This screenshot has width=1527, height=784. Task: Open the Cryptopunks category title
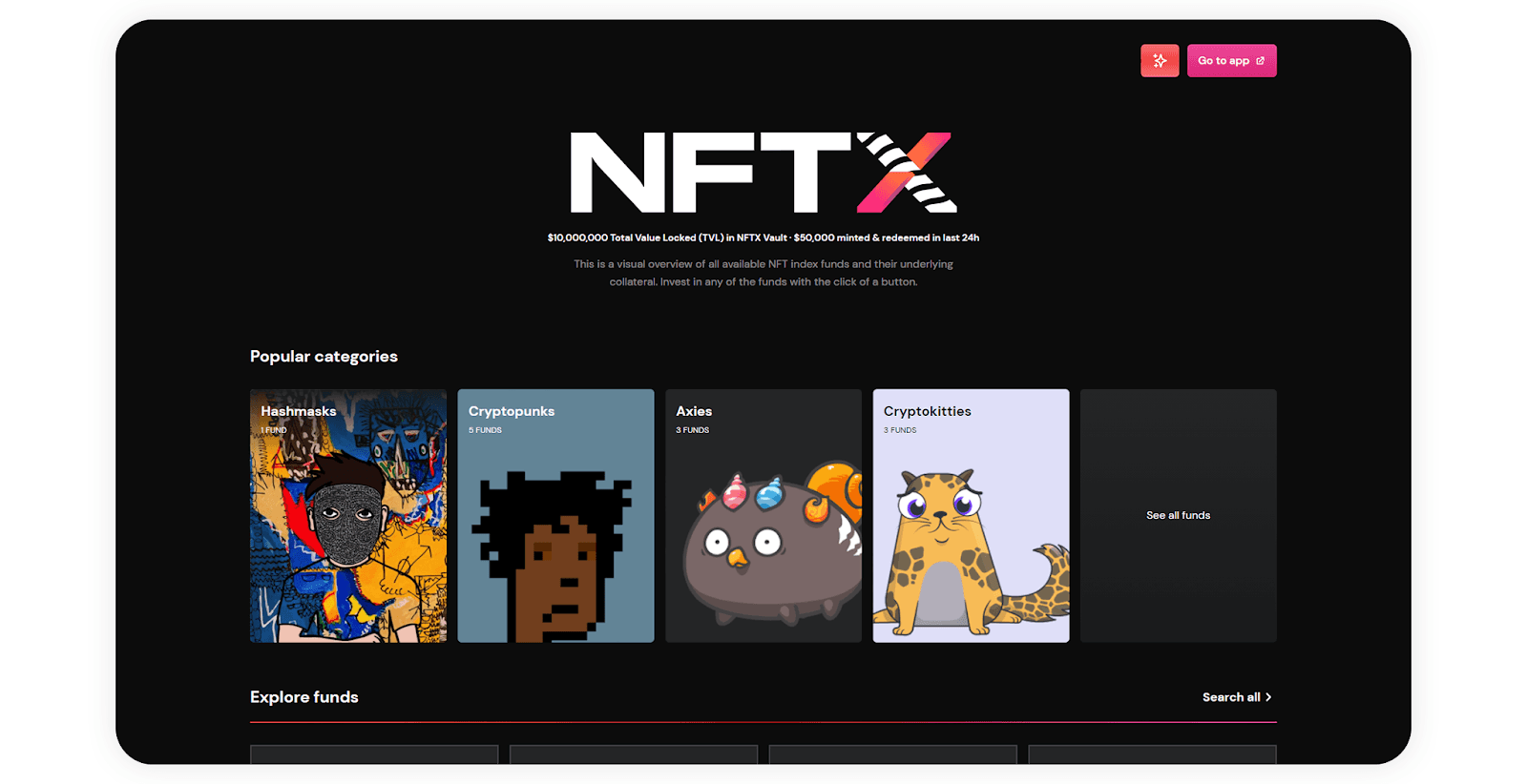pyautogui.click(x=512, y=411)
